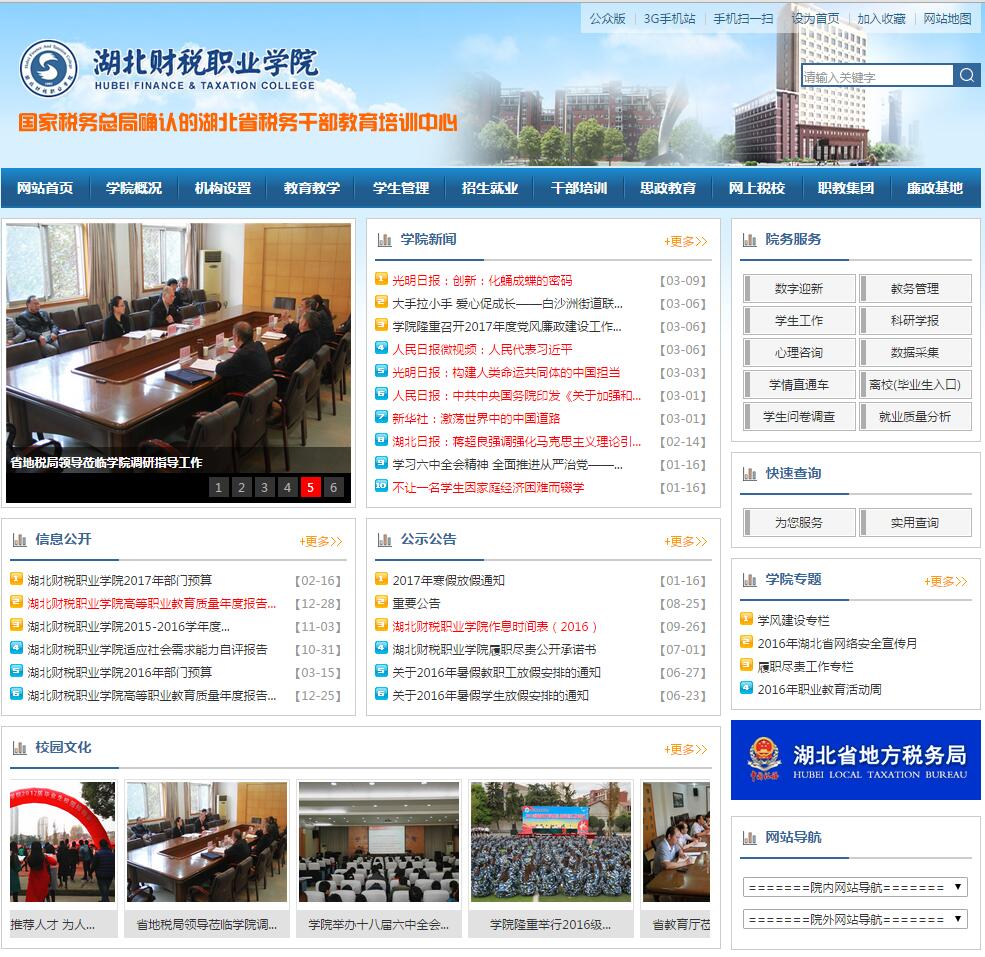This screenshot has width=985, height=957.
Task: Click the 数字迎新 service button
Action: coord(799,288)
